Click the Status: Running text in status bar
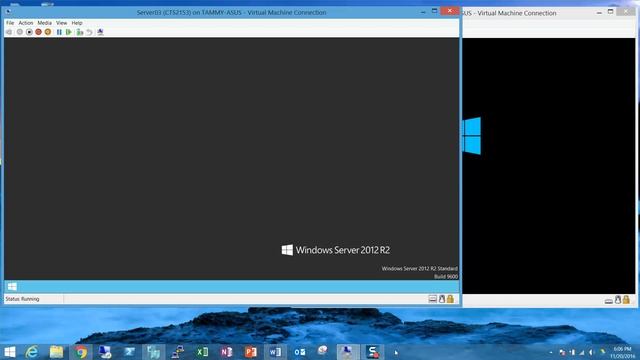The width and height of the screenshot is (640, 360). pos(22,299)
